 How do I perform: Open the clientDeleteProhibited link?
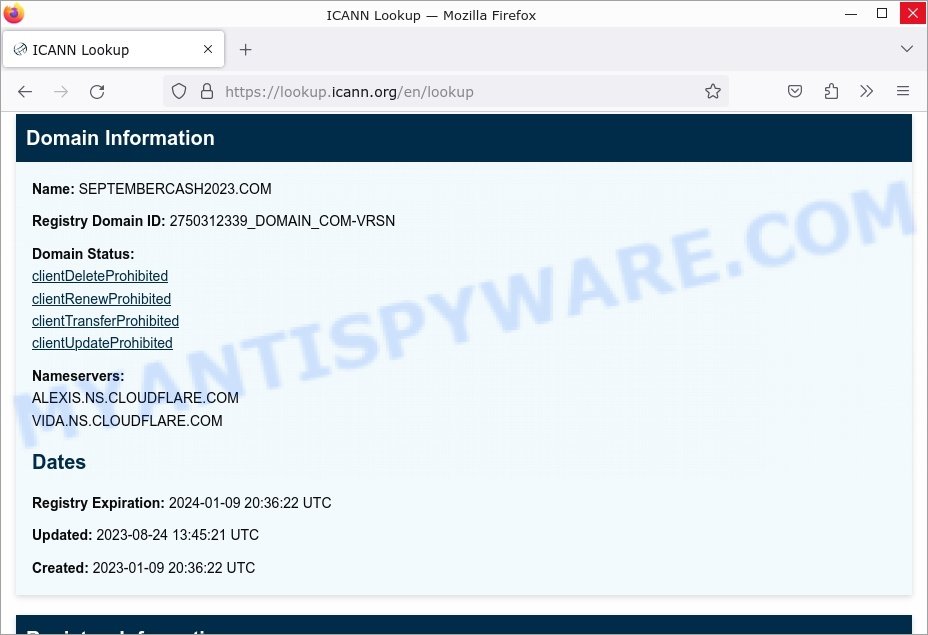point(100,276)
